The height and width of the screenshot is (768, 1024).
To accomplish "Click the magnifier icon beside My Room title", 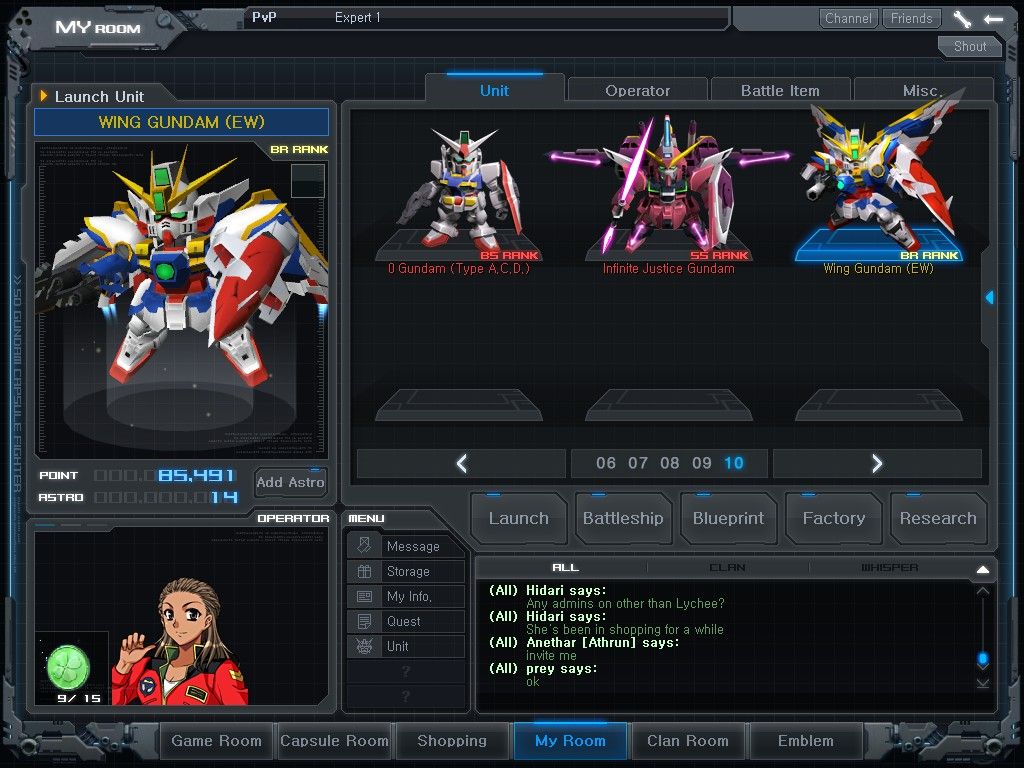I will (x=164, y=21).
